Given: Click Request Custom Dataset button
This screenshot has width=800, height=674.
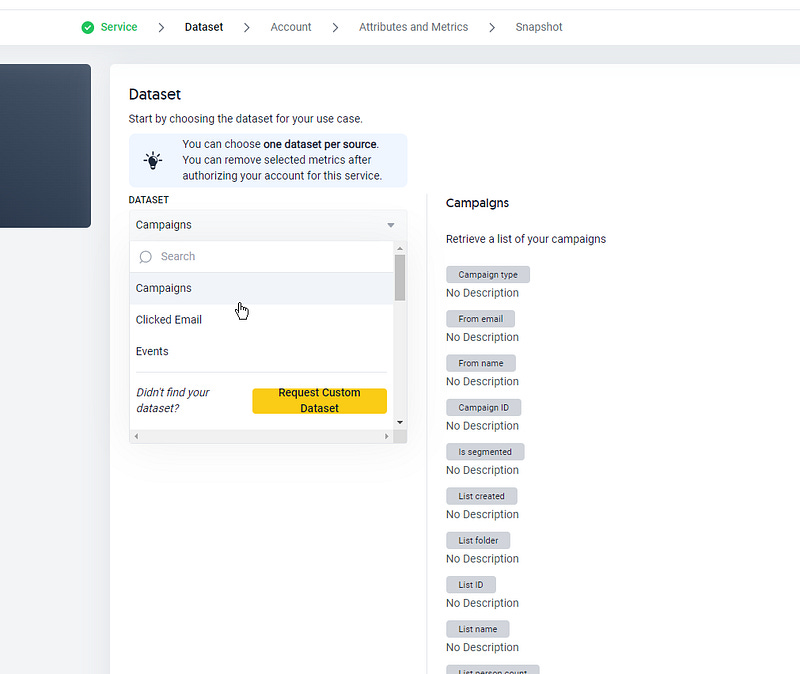Looking at the screenshot, I should pos(319,401).
